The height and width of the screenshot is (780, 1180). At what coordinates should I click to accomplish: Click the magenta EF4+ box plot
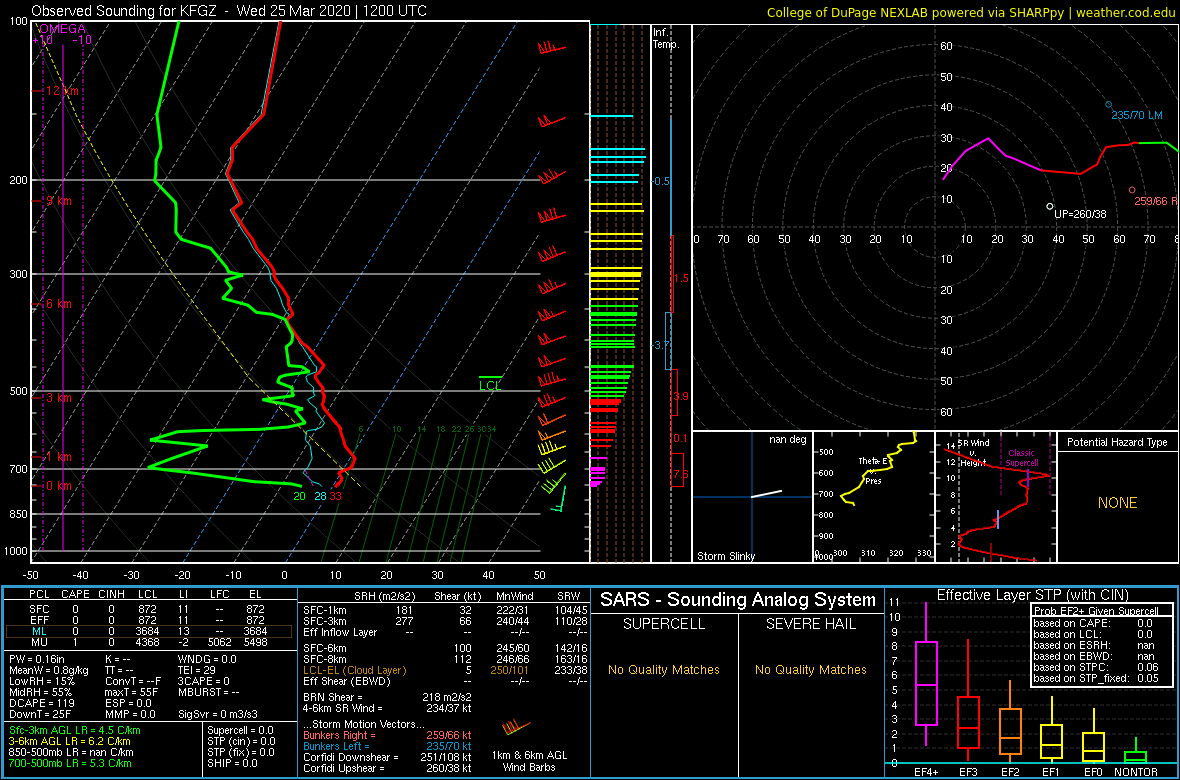coord(925,677)
